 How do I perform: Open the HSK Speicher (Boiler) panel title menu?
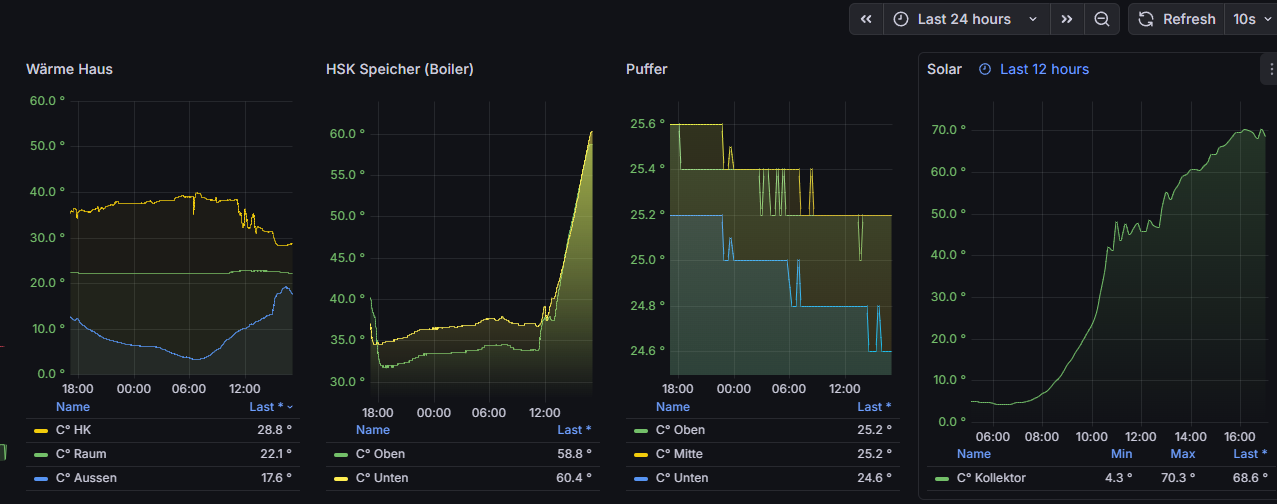point(399,69)
